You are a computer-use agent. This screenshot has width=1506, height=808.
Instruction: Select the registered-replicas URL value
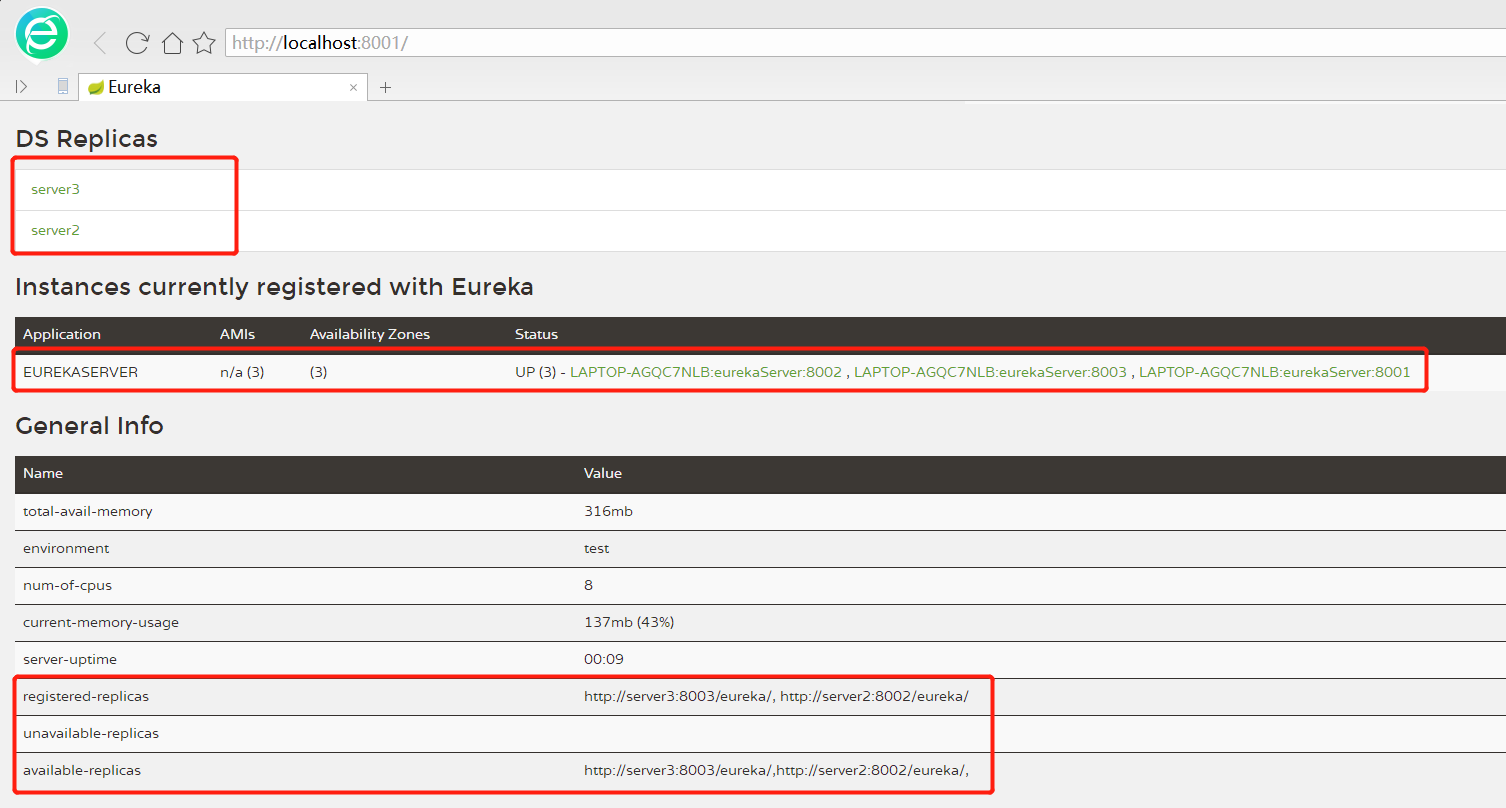[x=776, y=696]
